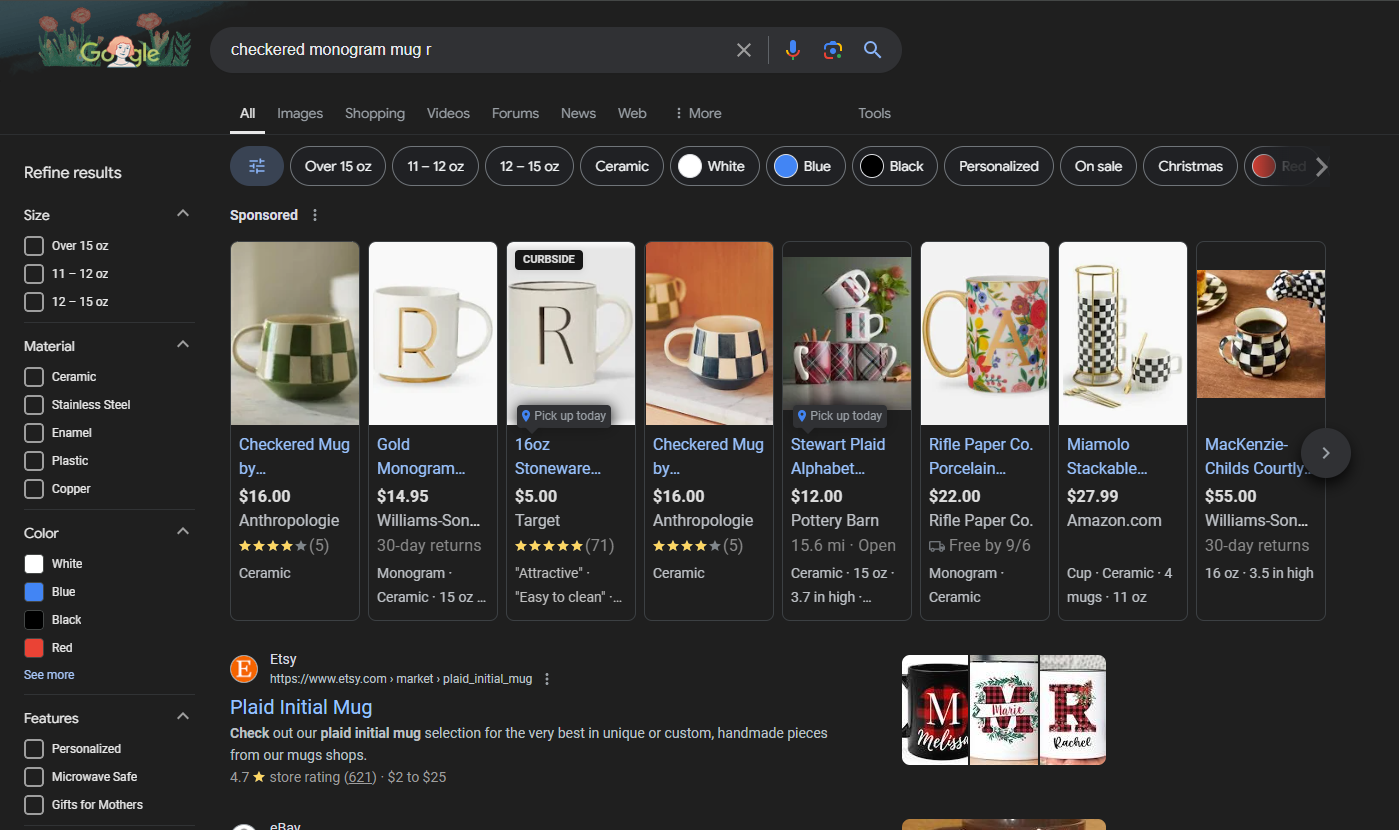
Task: Expand colors with See more
Action: click(49, 675)
